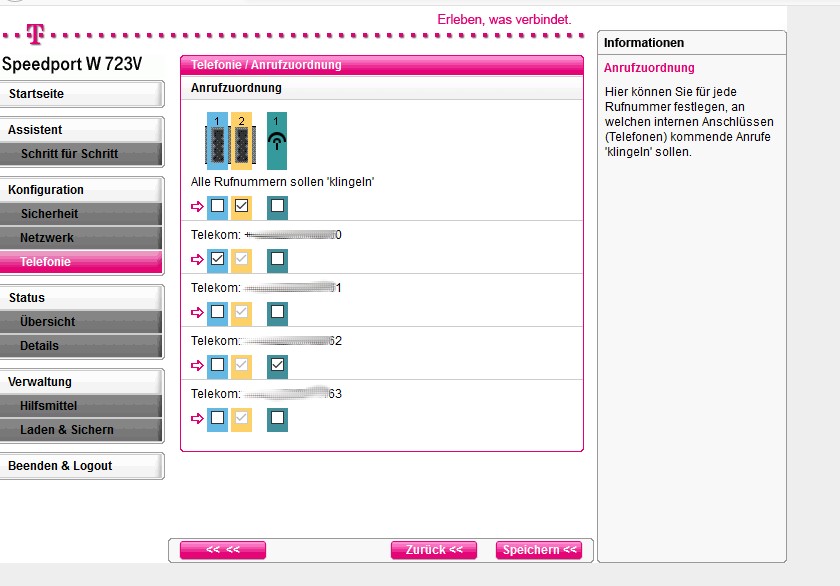Image resolution: width=840 pixels, height=586 pixels.
Task: Click the yellow phone port 2 icon
Action: [x=242, y=141]
